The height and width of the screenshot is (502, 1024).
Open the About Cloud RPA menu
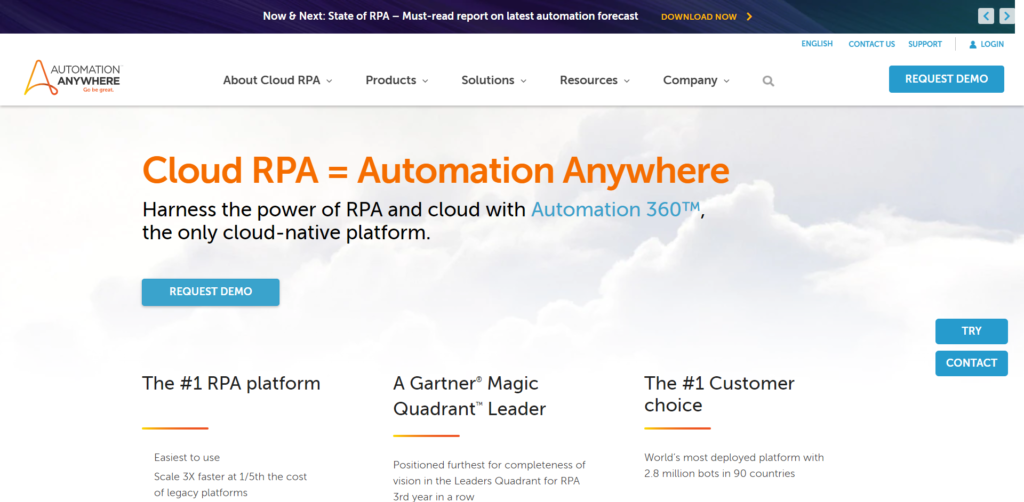point(278,80)
